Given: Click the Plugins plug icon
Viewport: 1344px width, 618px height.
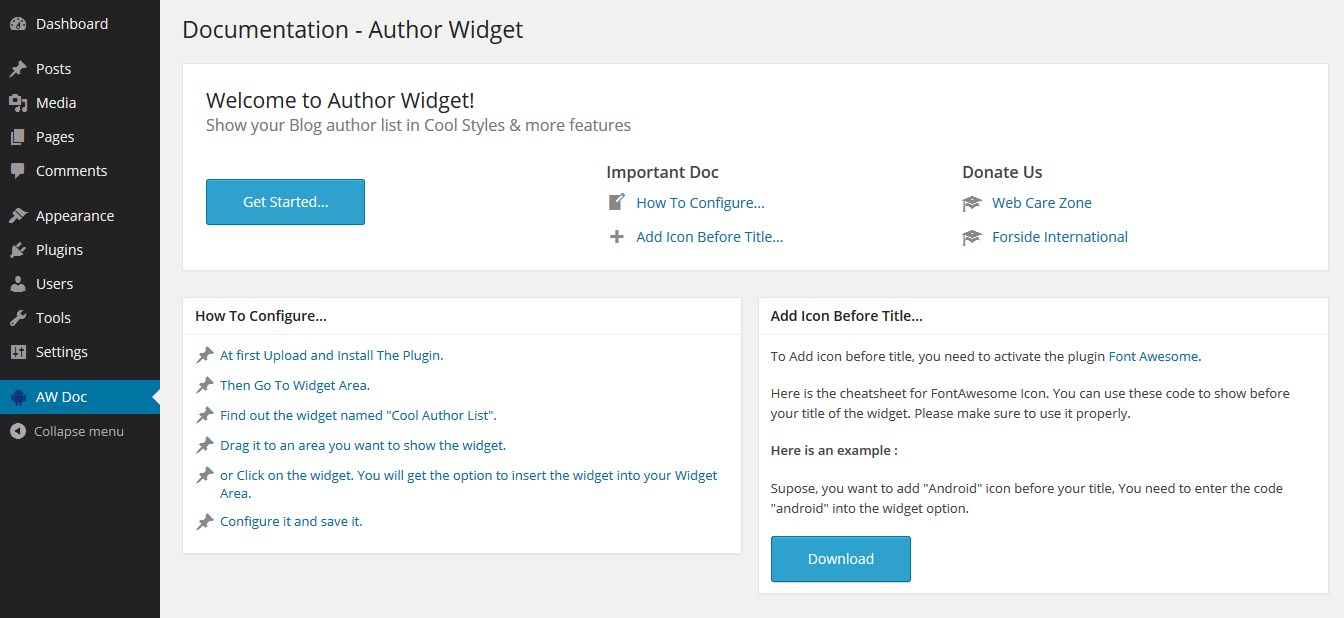Looking at the screenshot, I should pos(18,250).
